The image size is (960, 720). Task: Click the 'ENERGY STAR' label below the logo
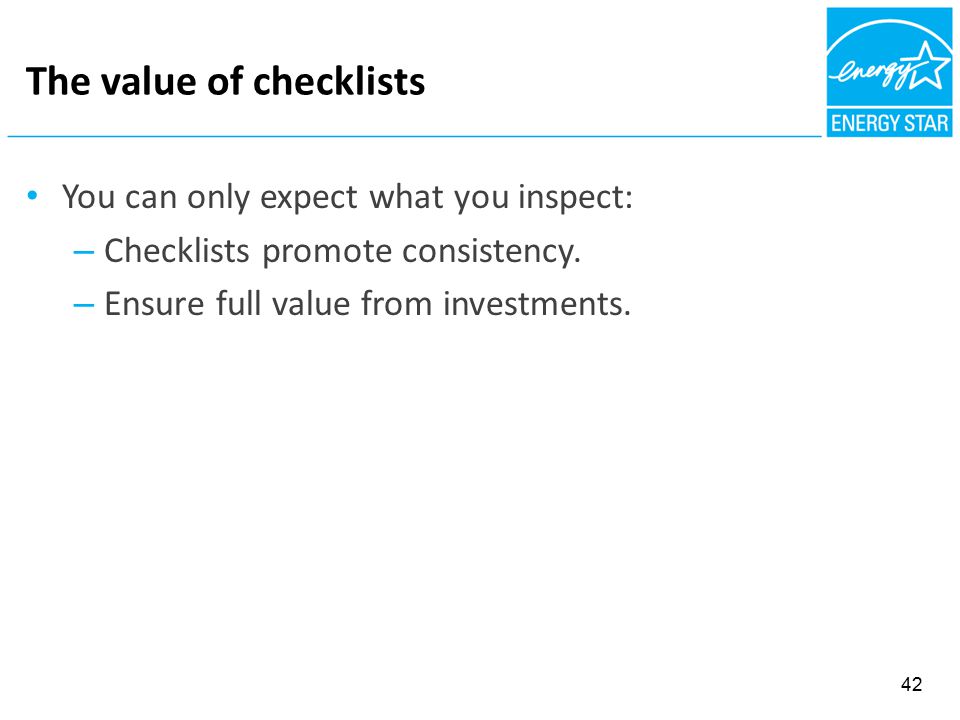889,123
